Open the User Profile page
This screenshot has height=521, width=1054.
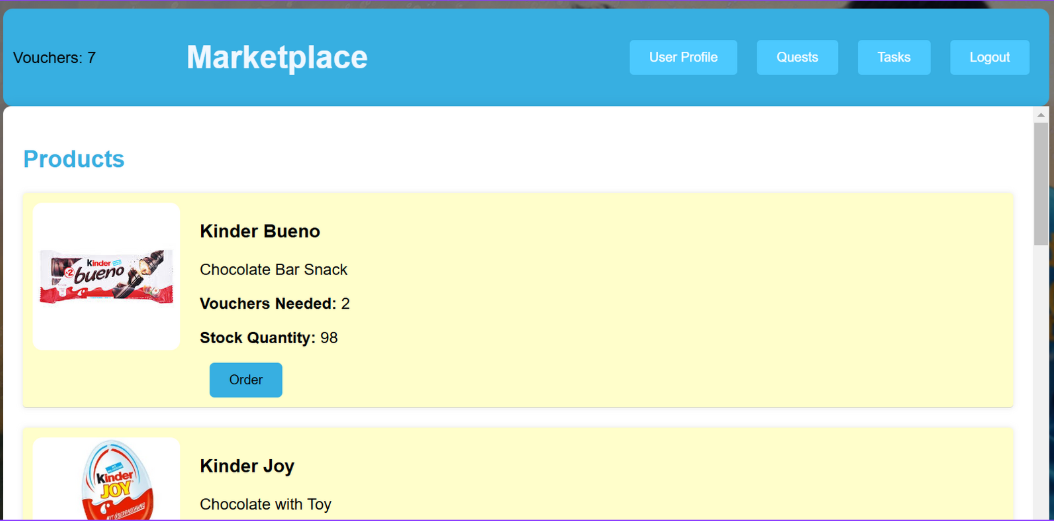click(x=683, y=57)
